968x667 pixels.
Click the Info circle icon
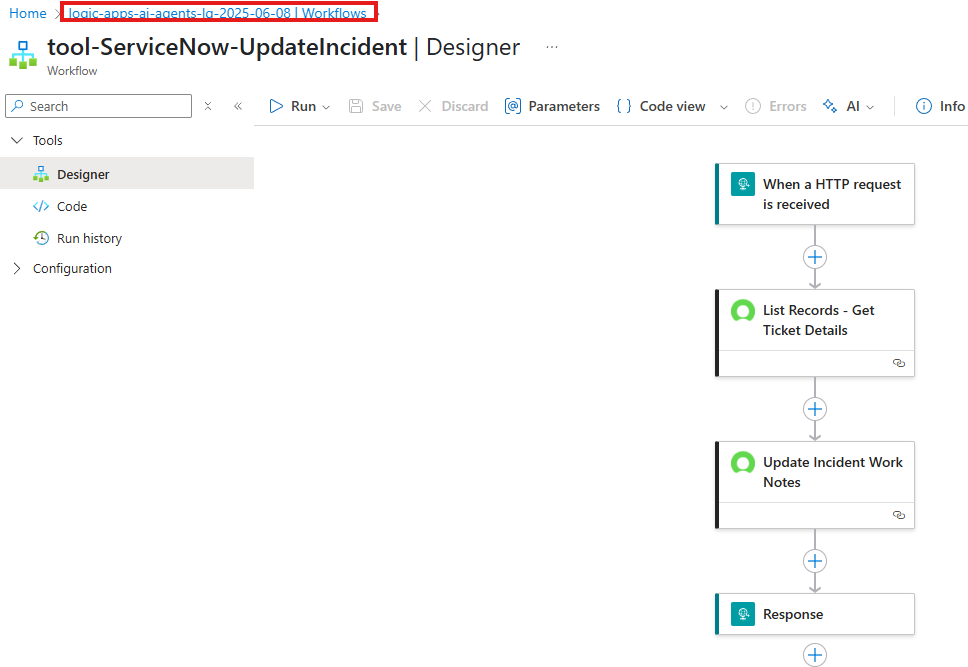924,106
